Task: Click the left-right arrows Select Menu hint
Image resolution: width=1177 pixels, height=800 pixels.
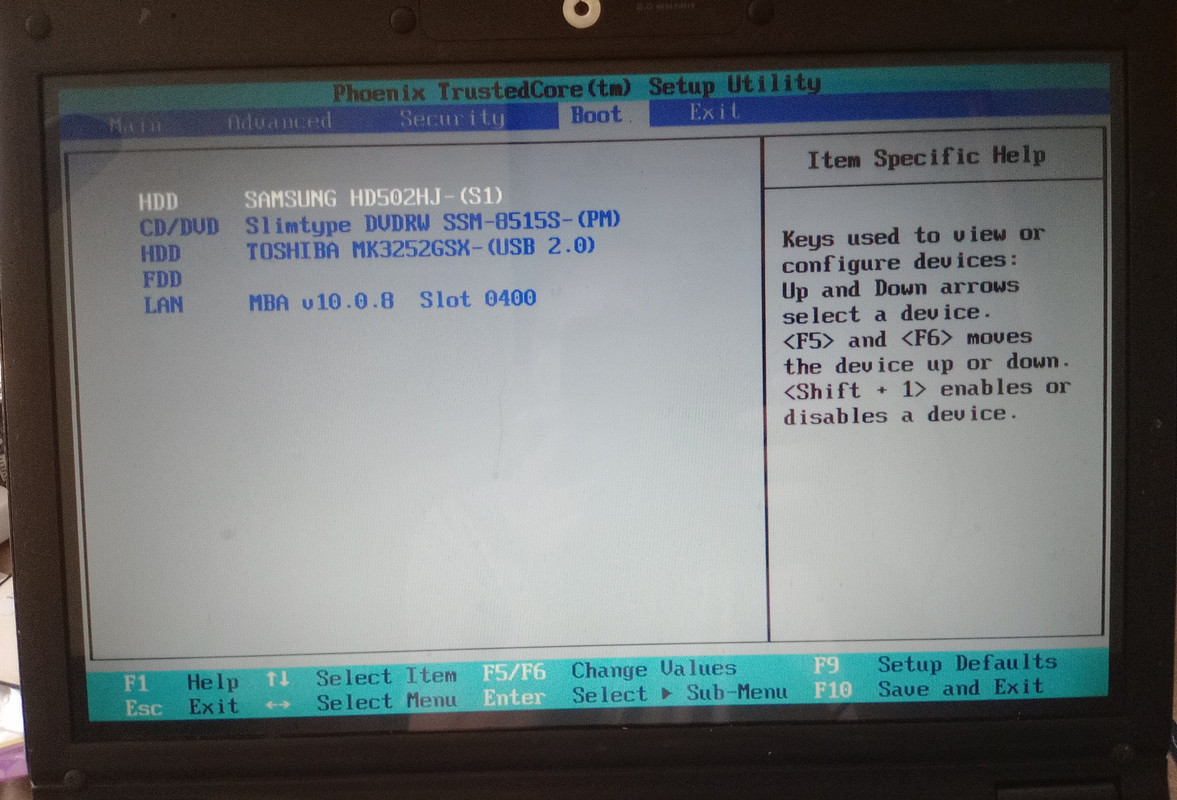Action: [361, 702]
